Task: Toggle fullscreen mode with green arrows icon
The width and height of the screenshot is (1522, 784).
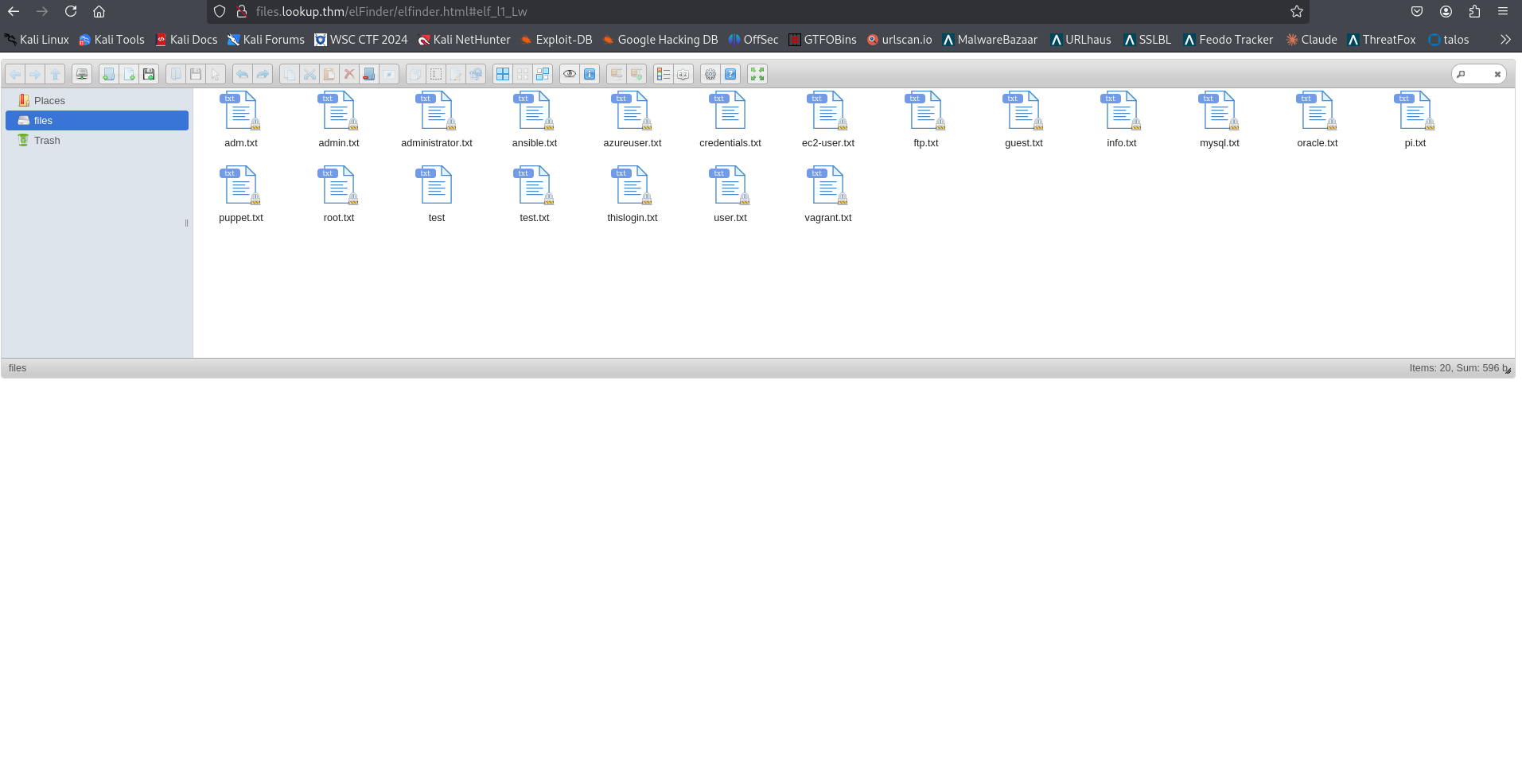Action: [757, 74]
